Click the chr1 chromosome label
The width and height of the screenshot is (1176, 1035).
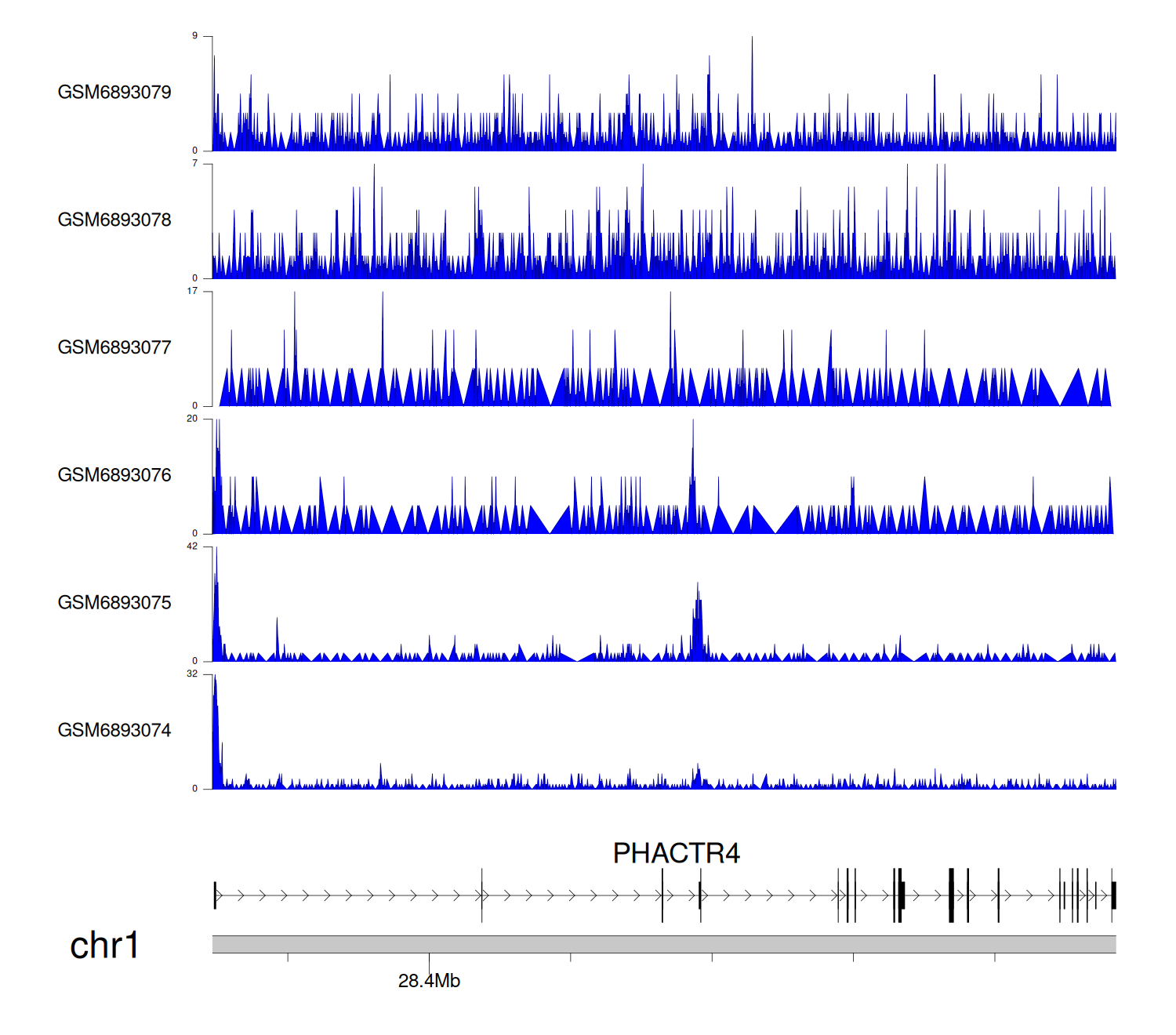(x=104, y=946)
